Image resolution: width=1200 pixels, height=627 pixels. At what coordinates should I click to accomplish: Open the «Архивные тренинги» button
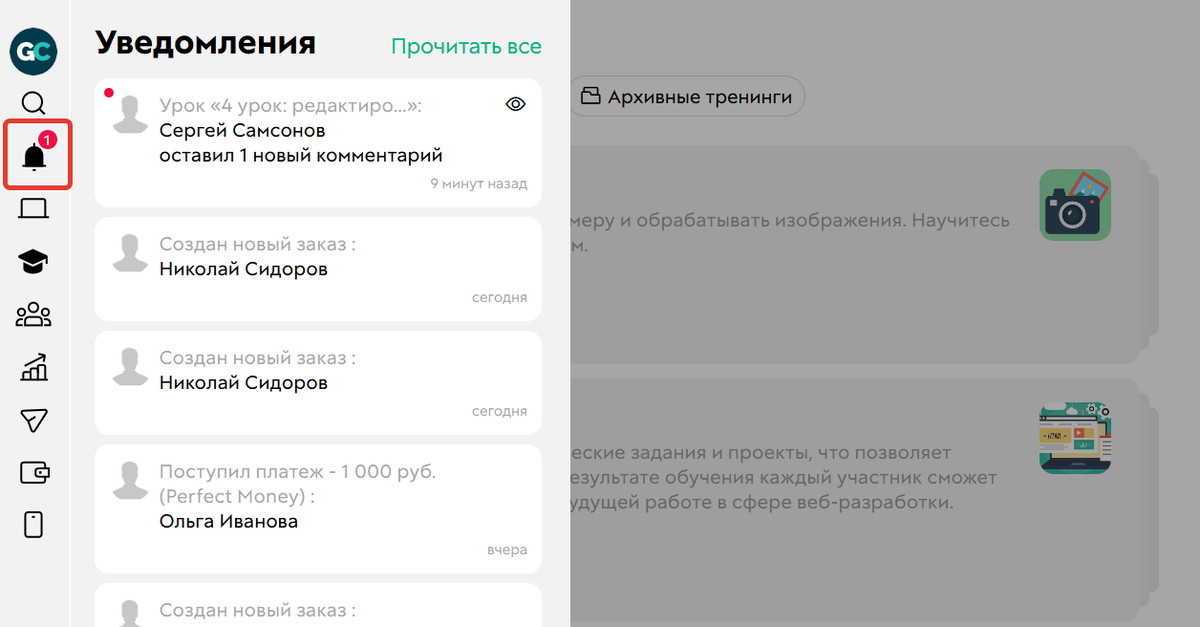pos(687,96)
